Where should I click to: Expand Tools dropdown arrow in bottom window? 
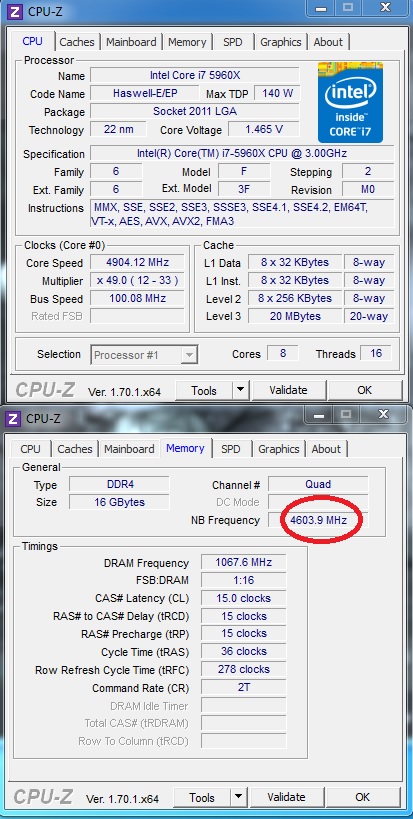click(x=238, y=798)
